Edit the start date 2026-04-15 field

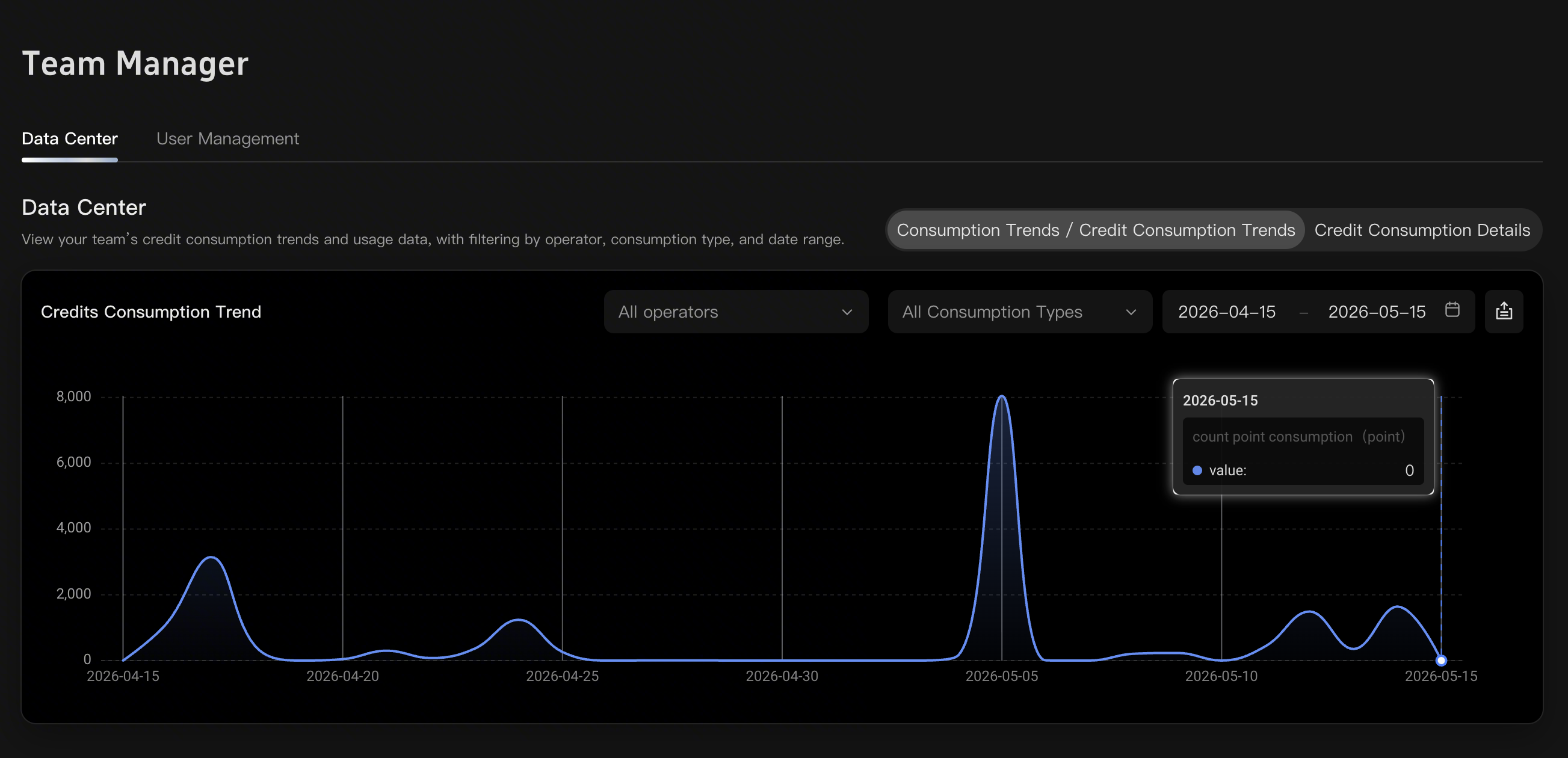[1226, 312]
